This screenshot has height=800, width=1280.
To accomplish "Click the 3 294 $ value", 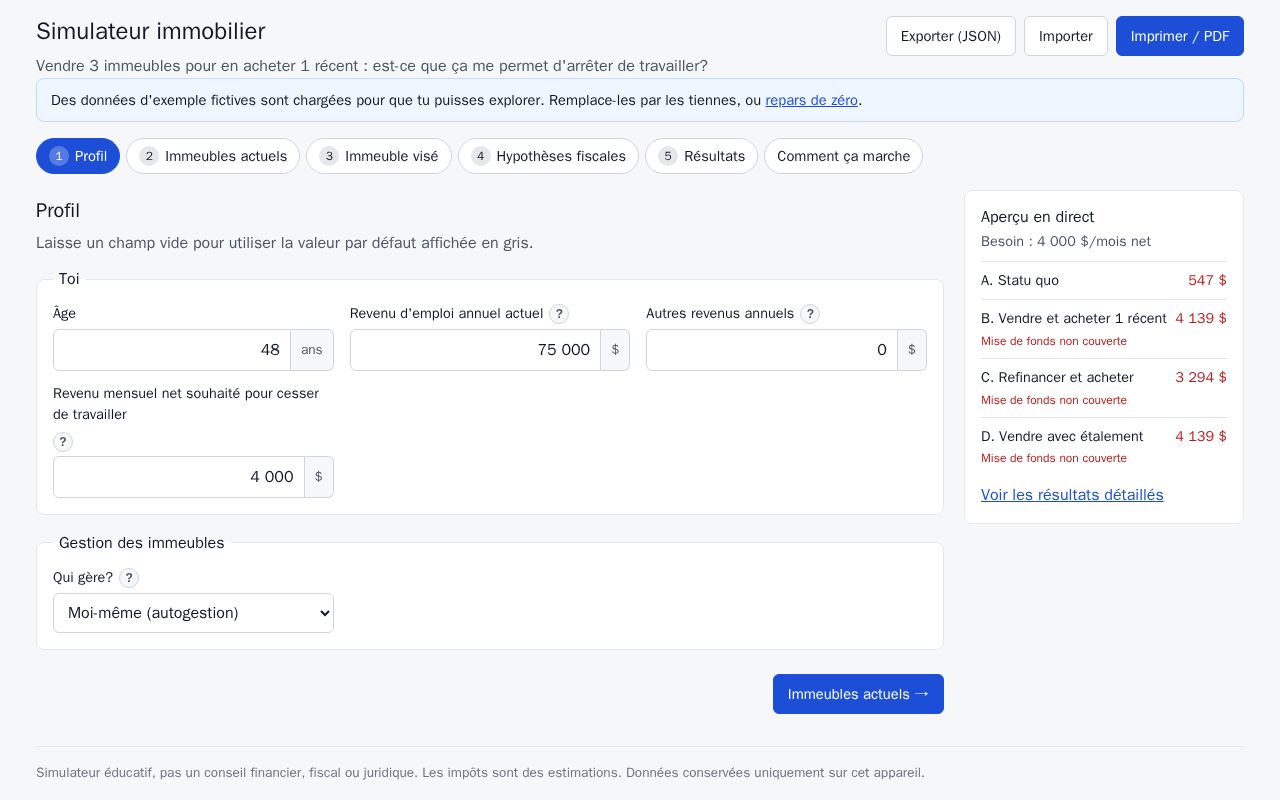I will coord(1201,377).
